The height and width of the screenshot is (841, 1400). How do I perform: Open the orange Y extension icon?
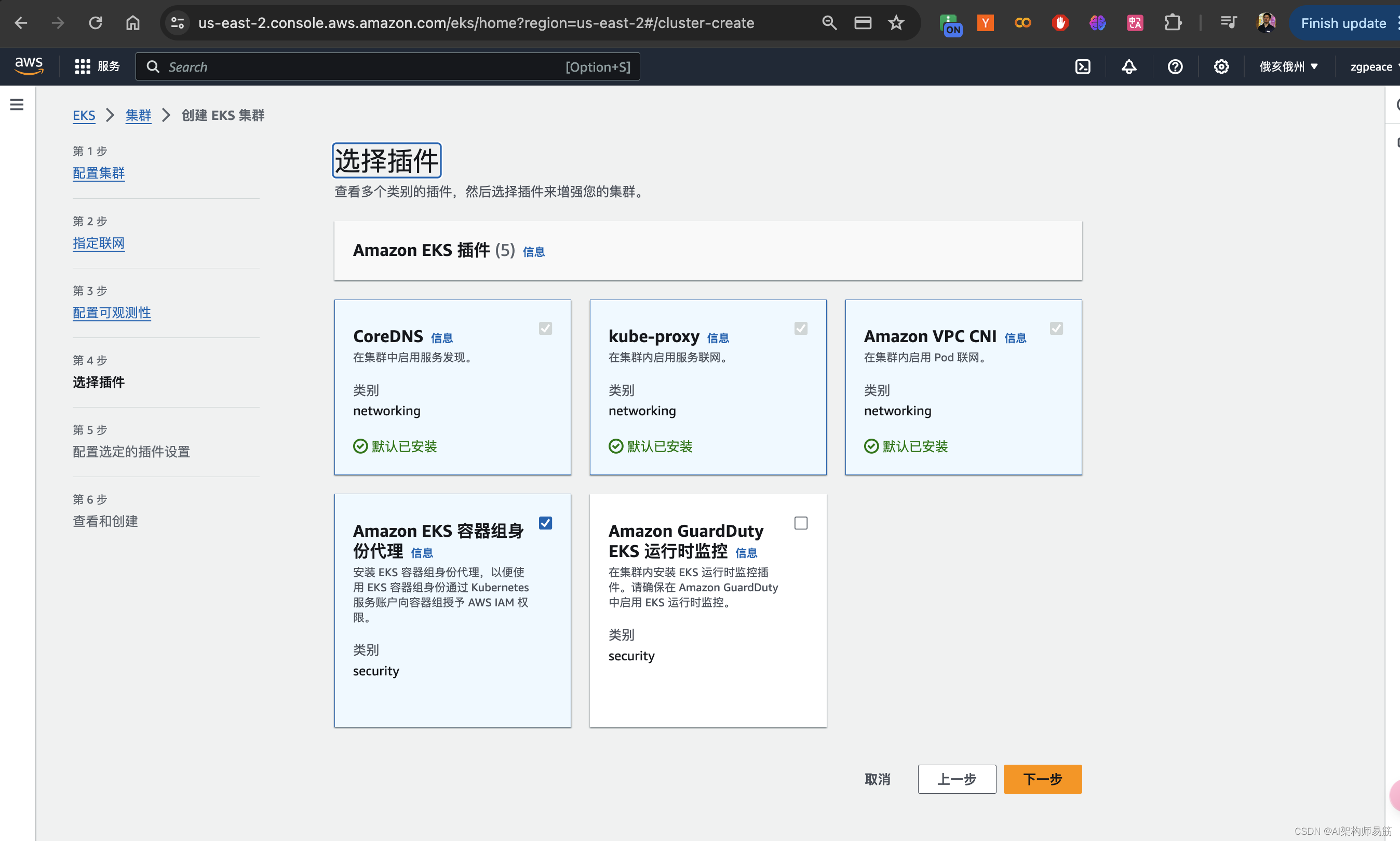[986, 23]
